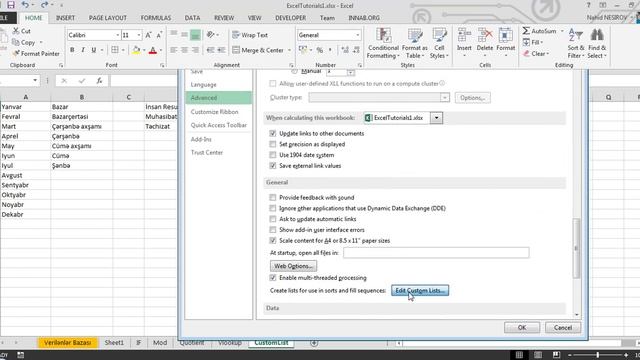Undo the last action
This screenshot has width=640, height=360.
tap(25, 5)
